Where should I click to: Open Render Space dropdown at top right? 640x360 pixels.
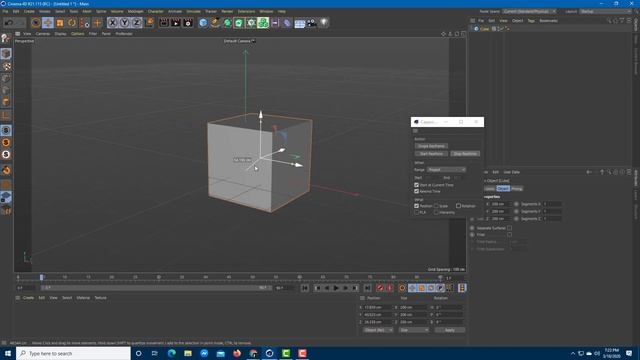(x=529, y=11)
